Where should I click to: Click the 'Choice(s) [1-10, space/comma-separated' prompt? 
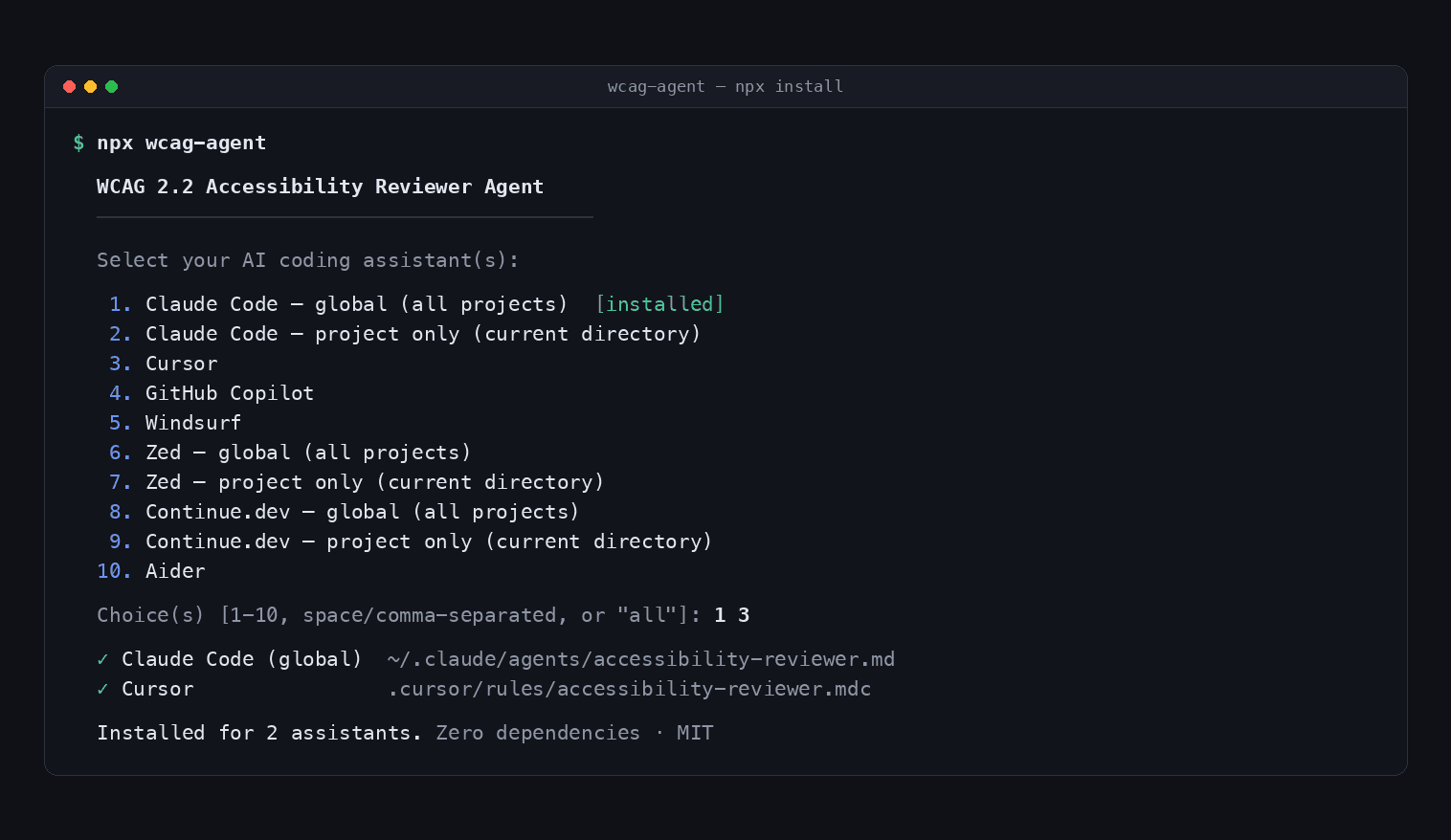coord(399,615)
